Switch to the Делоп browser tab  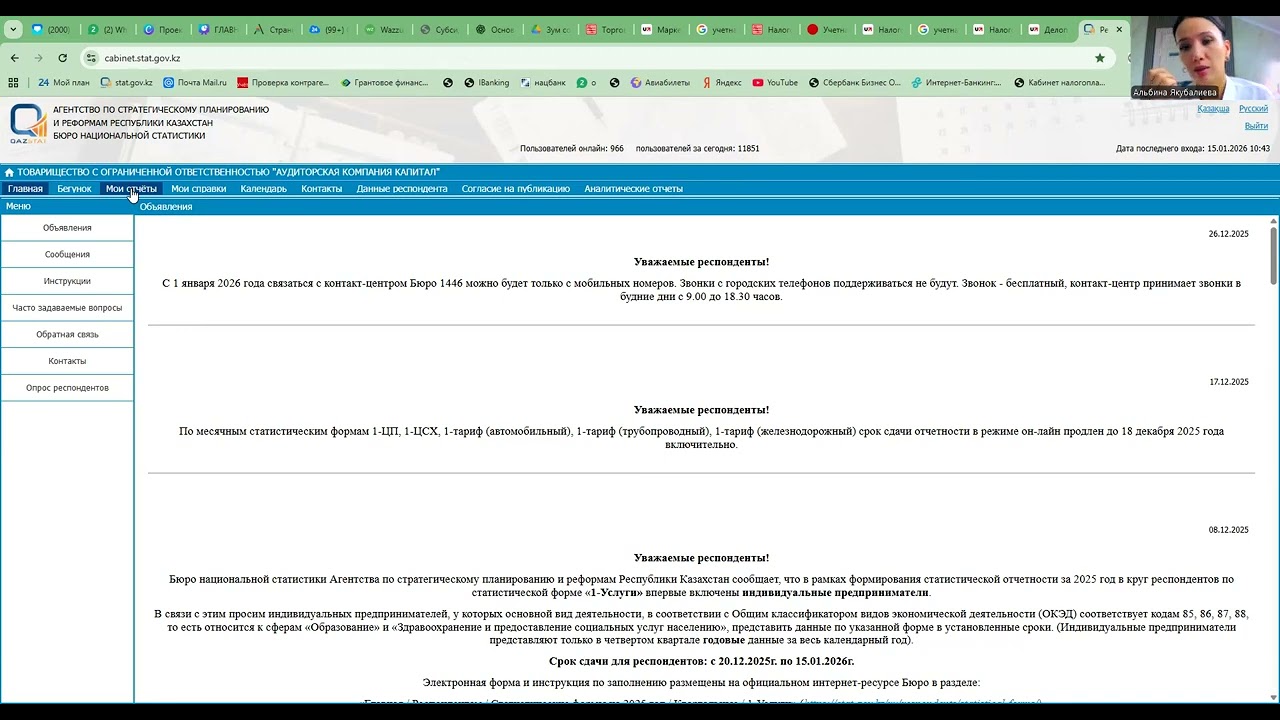click(x=1049, y=30)
